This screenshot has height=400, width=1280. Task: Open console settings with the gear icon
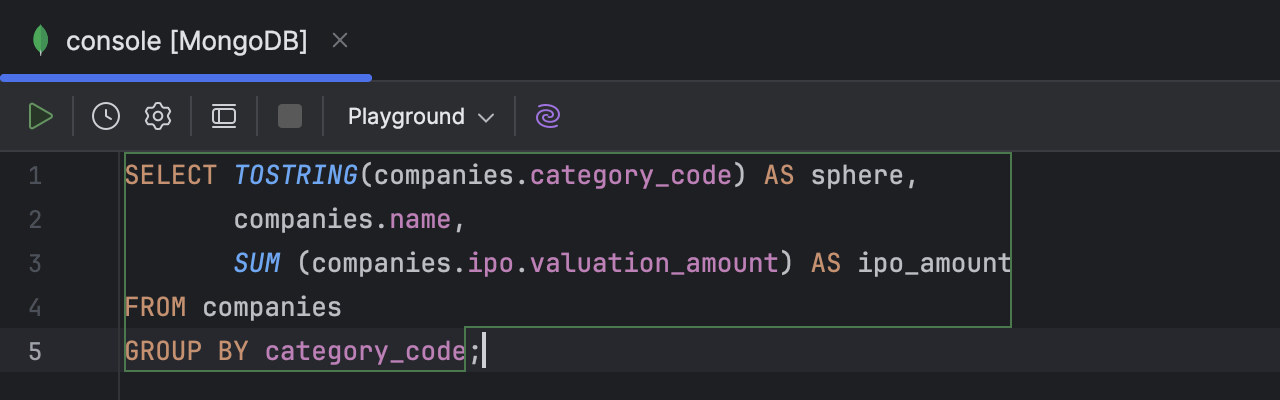[158, 117]
